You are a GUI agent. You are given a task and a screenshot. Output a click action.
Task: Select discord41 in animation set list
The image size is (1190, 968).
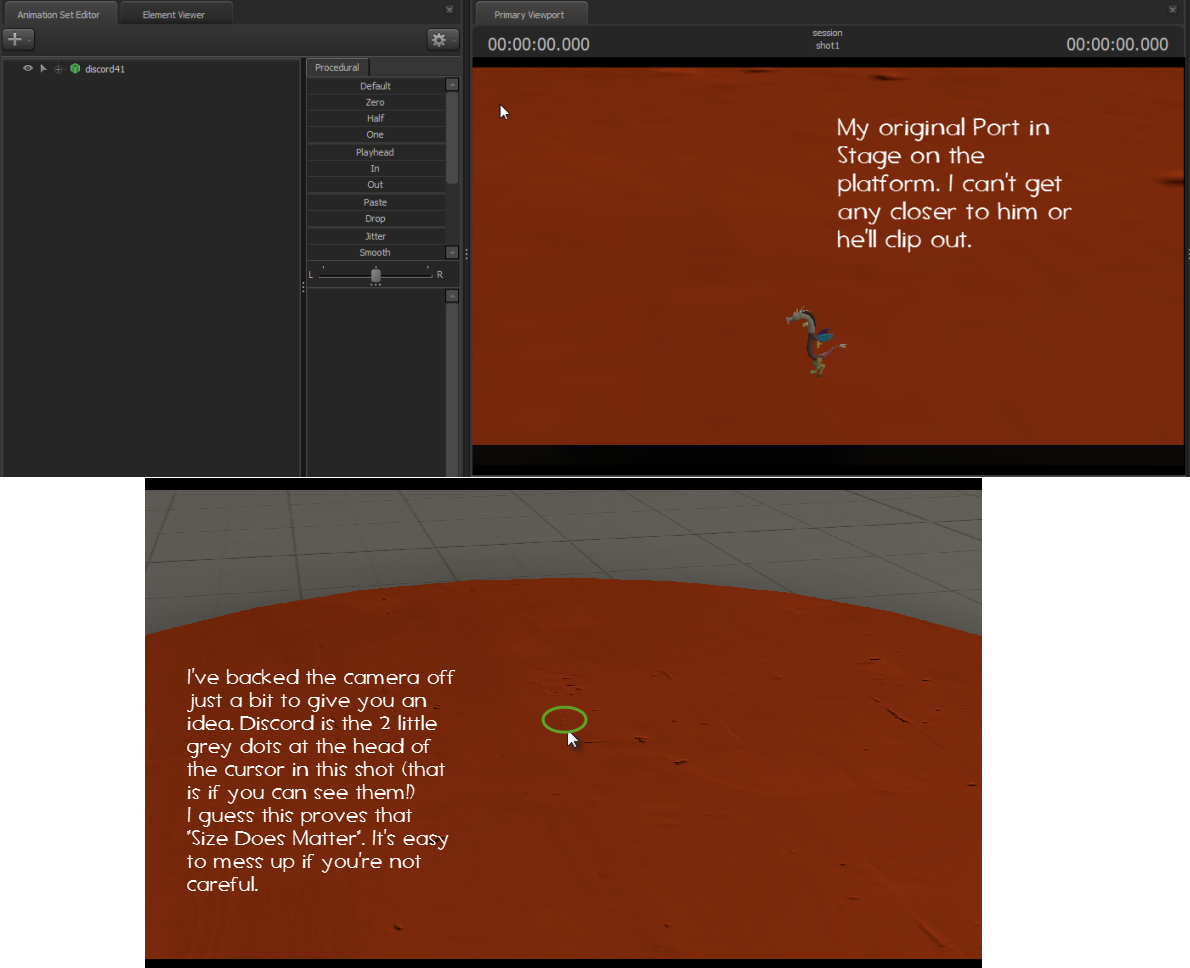coord(105,69)
